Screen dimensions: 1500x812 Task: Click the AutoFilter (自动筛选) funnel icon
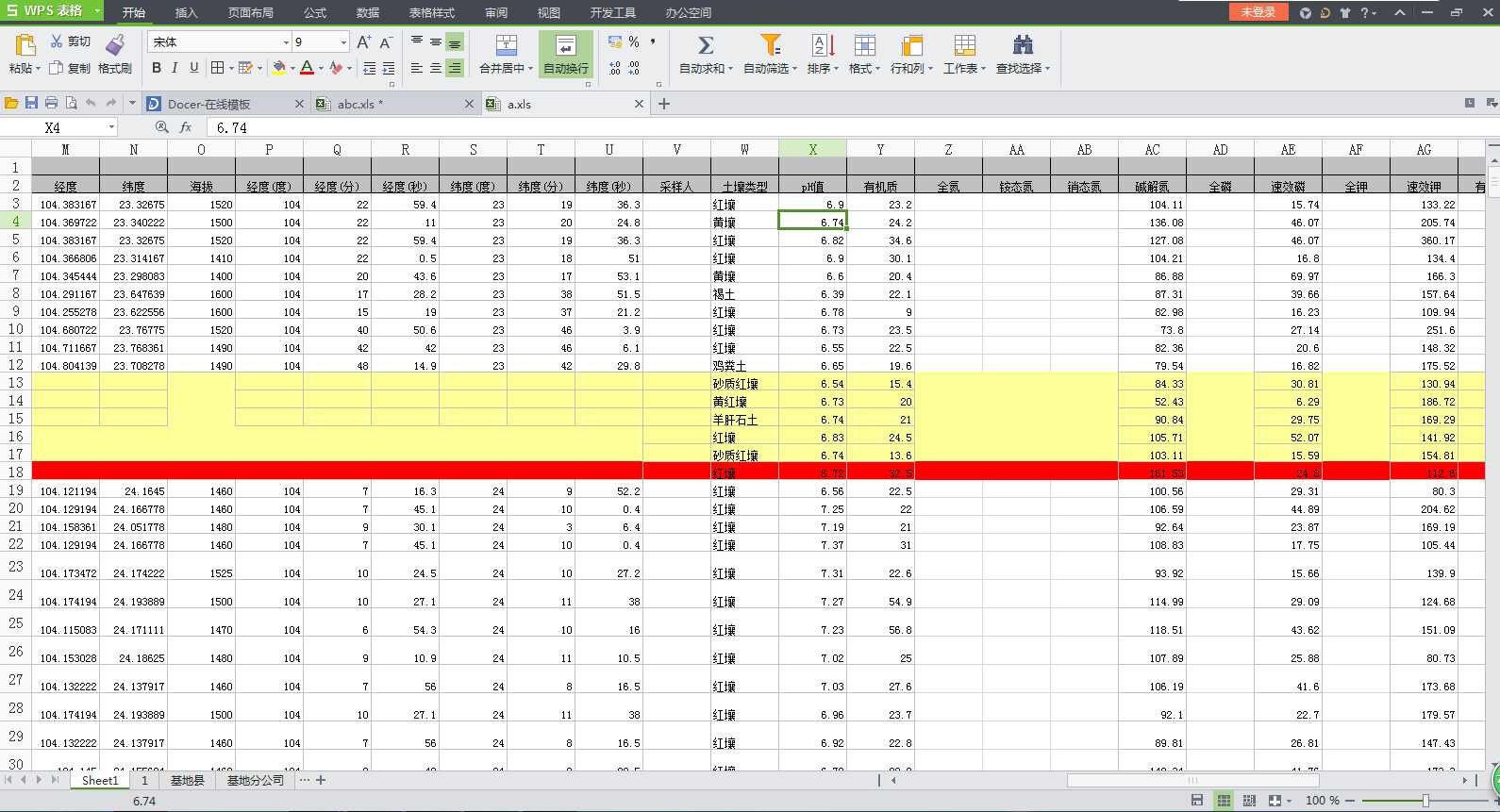click(x=770, y=45)
